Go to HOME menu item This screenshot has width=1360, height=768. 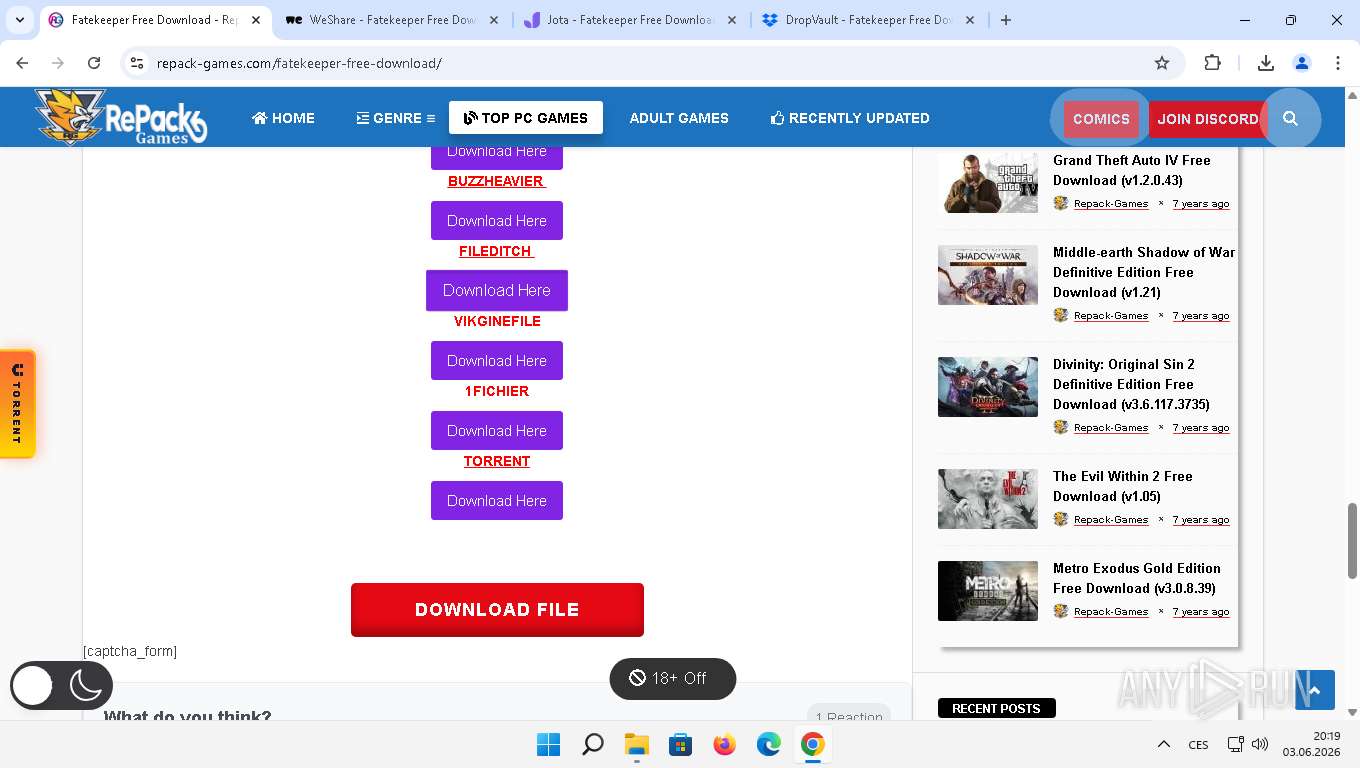pos(283,118)
